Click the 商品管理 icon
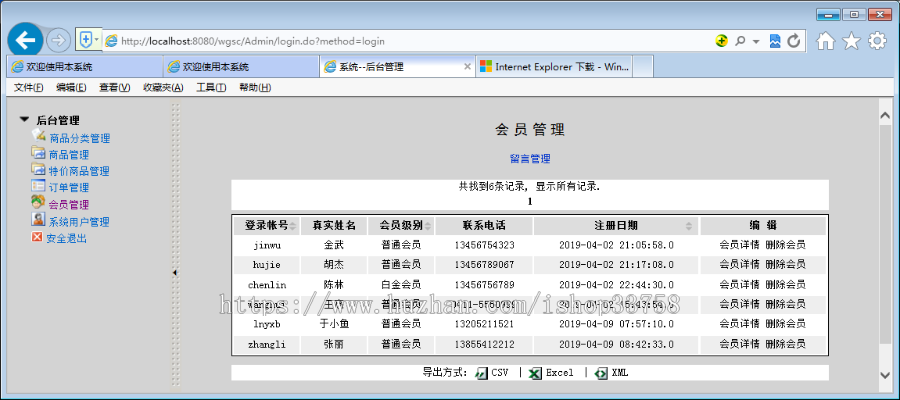 click(38, 153)
